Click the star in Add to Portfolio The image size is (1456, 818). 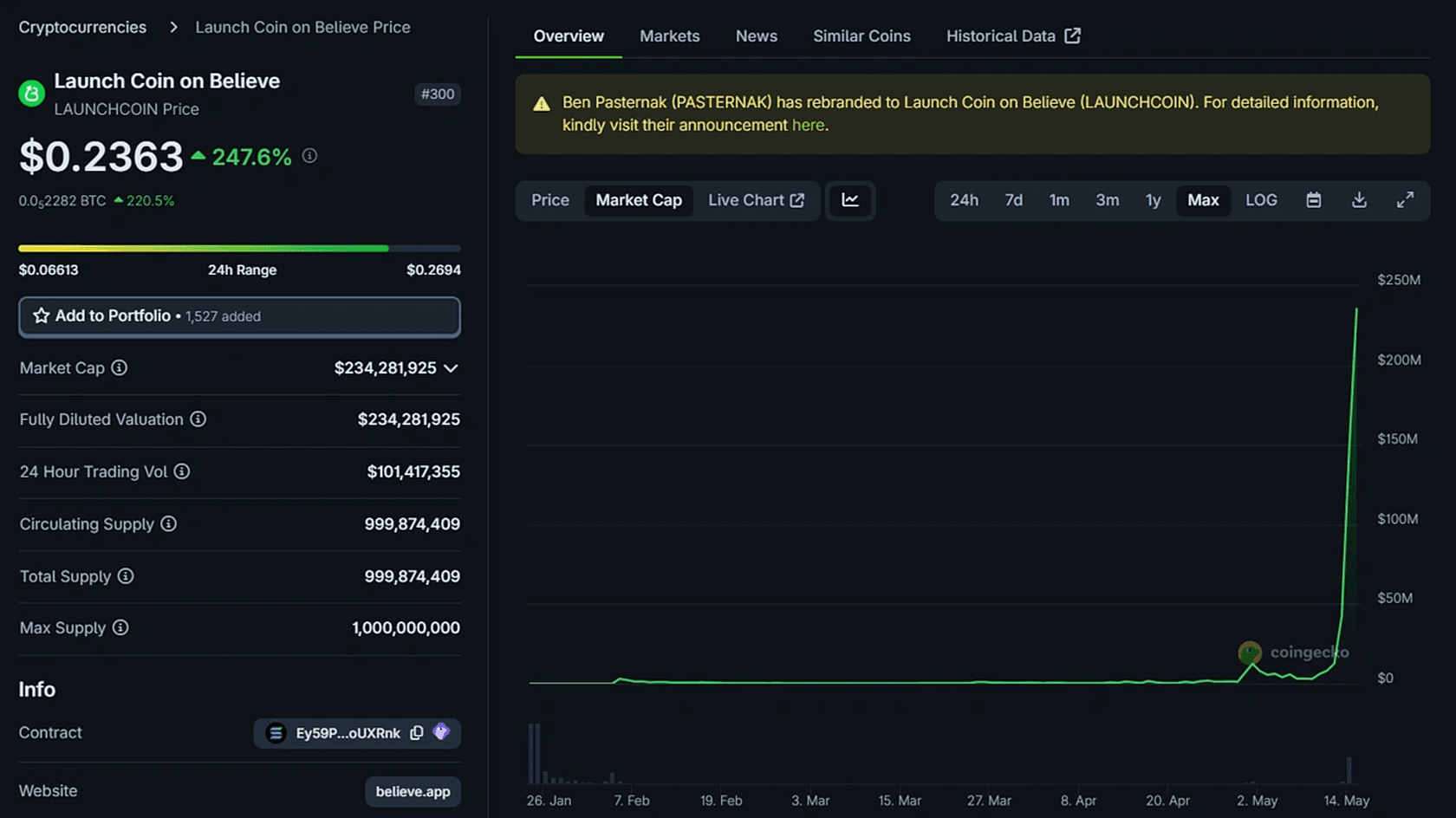click(x=42, y=315)
